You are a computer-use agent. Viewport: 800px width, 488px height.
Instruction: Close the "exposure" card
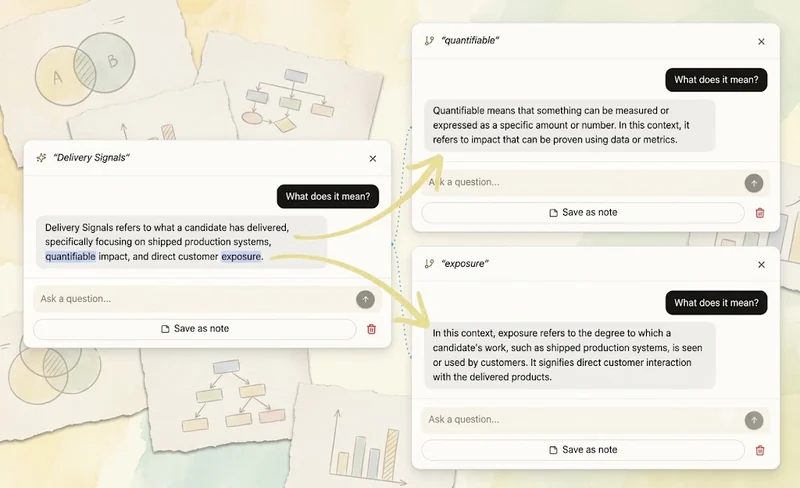pyautogui.click(x=761, y=264)
